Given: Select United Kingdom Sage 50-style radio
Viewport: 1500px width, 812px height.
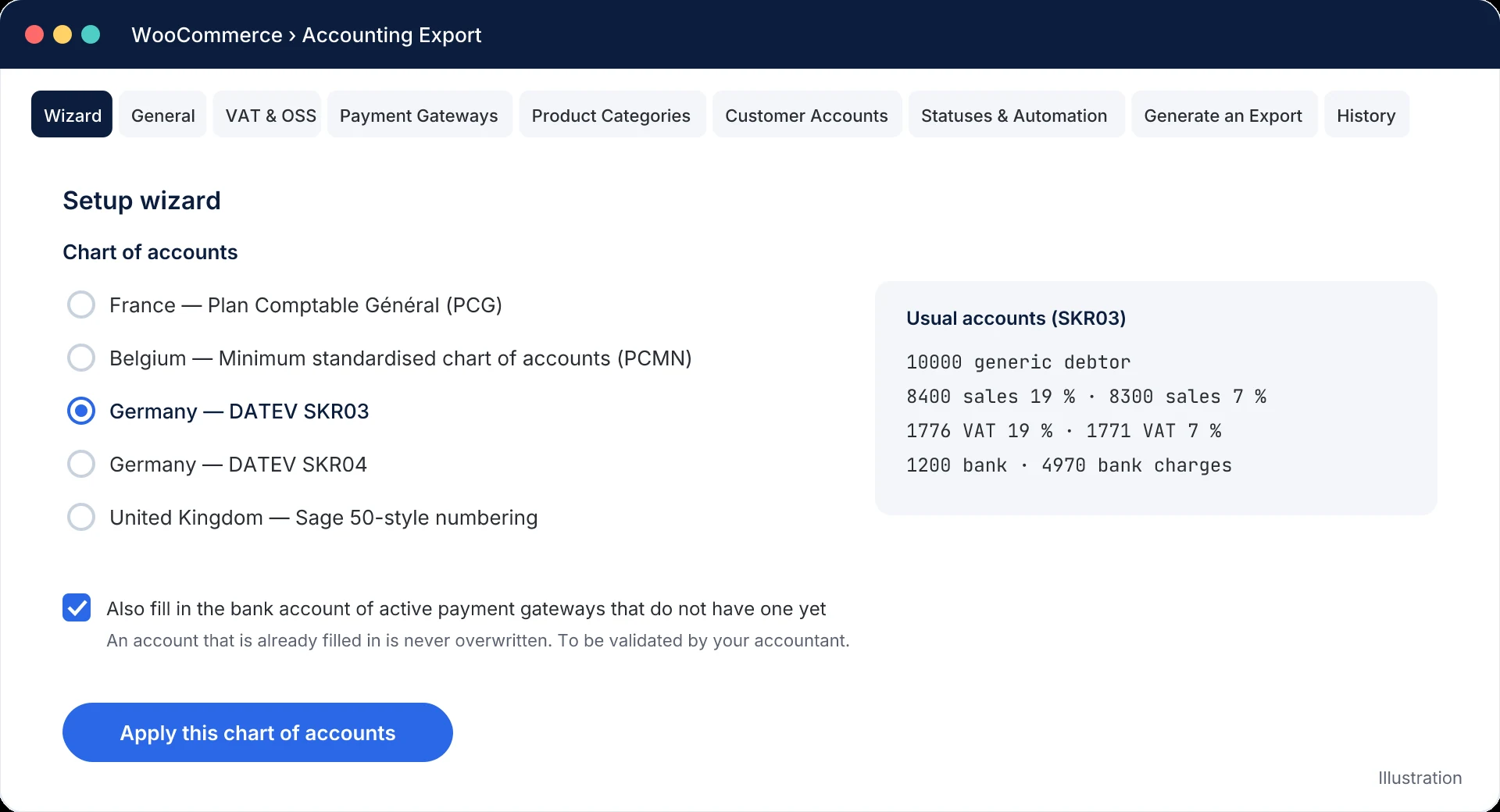Looking at the screenshot, I should [x=81, y=517].
